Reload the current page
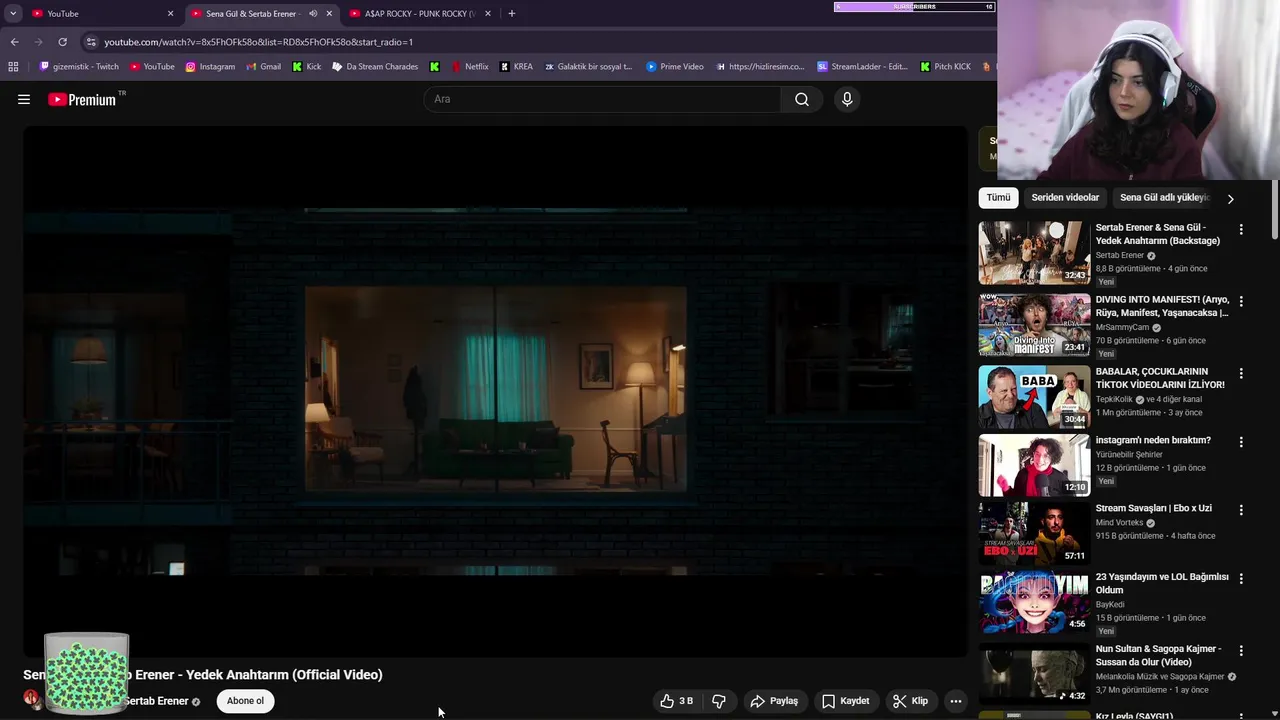 (x=62, y=42)
